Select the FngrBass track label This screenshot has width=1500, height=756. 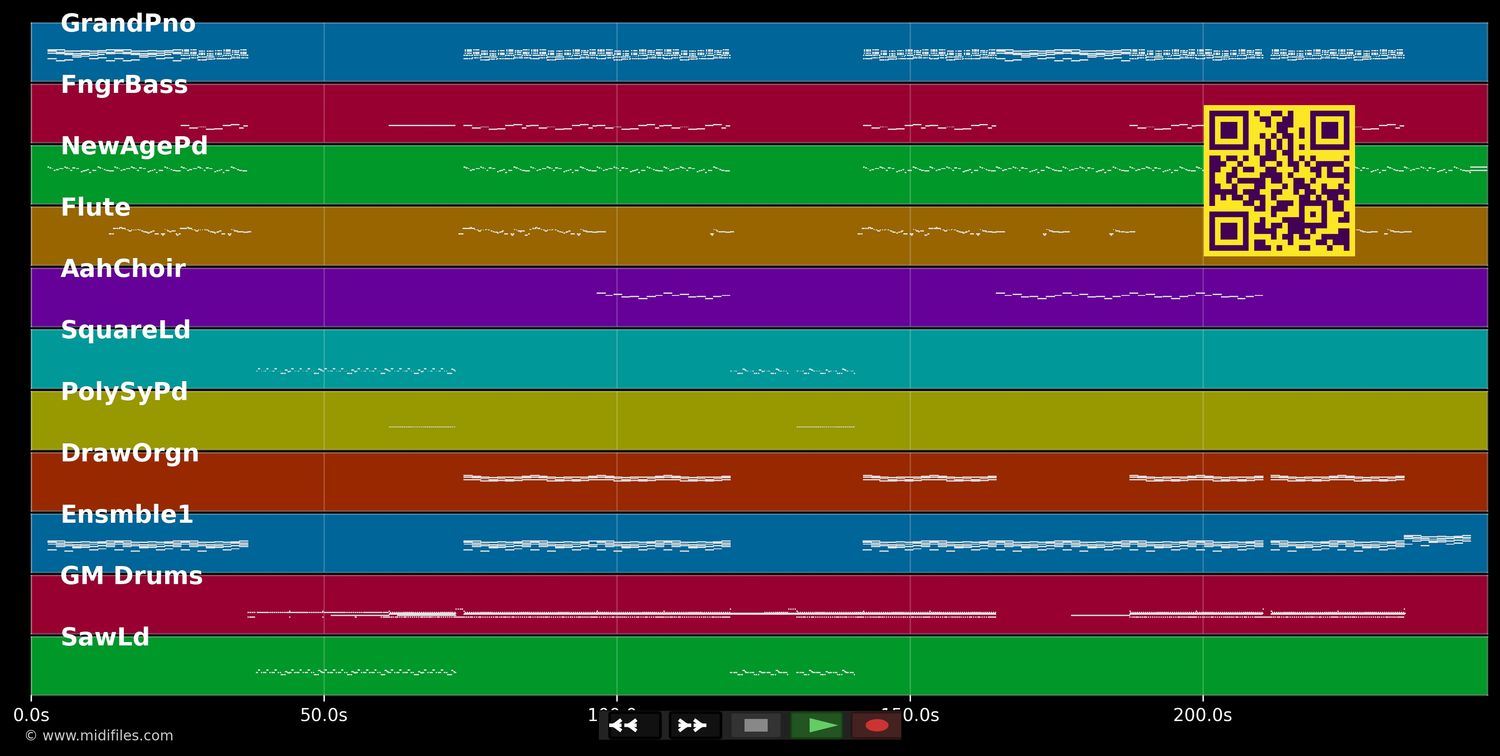(124, 85)
